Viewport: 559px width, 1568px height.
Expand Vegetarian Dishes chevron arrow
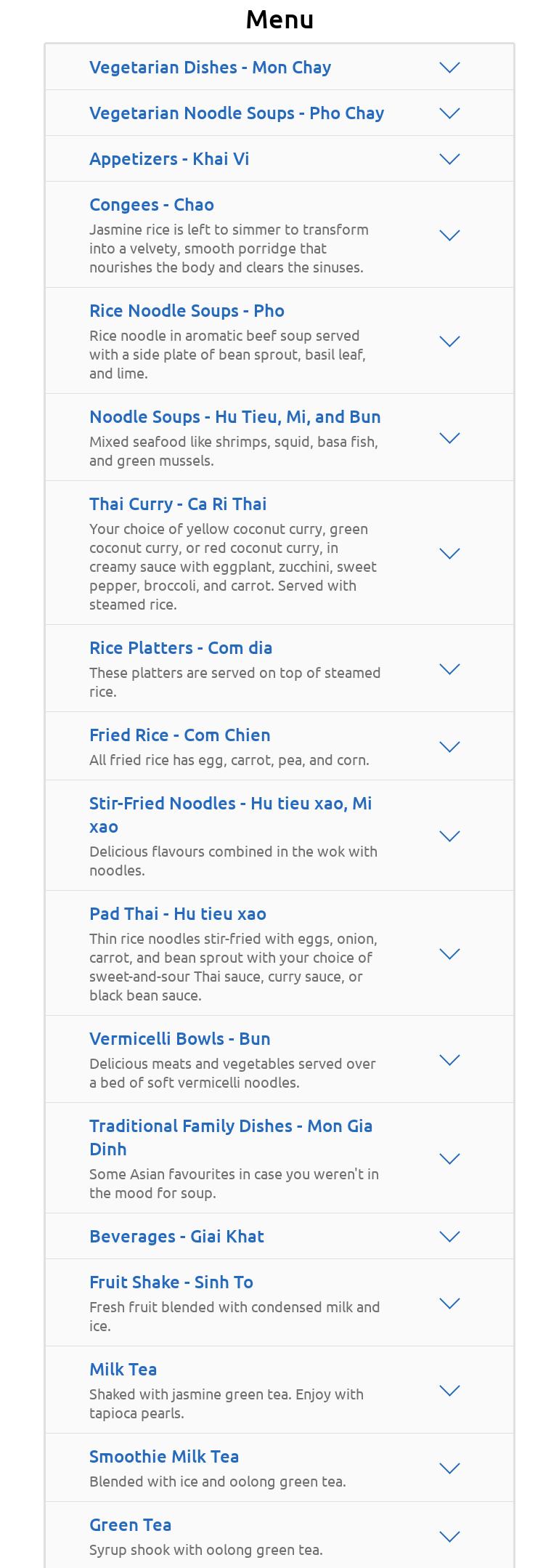(x=449, y=68)
